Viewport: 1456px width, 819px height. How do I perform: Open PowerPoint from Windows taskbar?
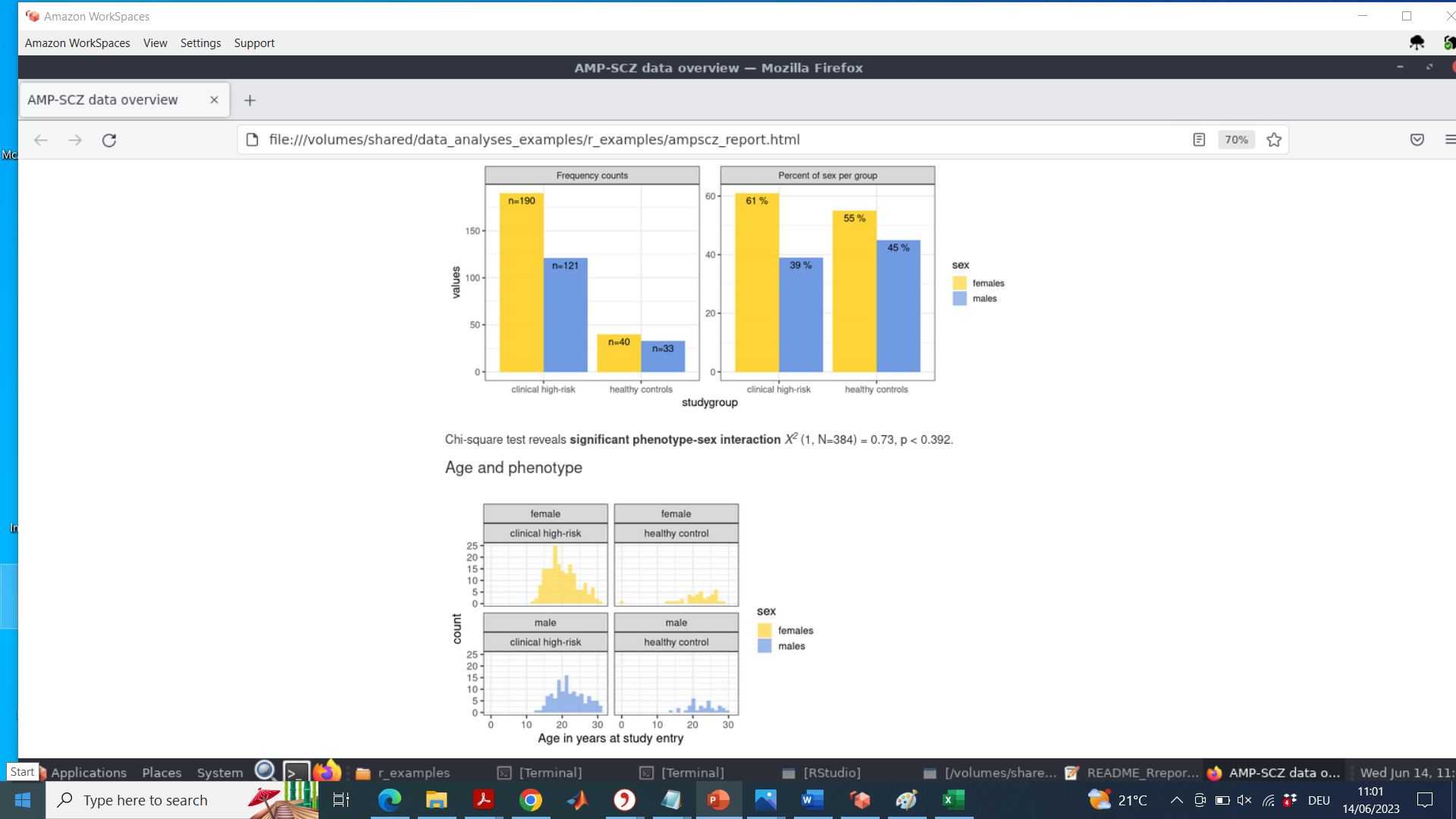click(718, 800)
